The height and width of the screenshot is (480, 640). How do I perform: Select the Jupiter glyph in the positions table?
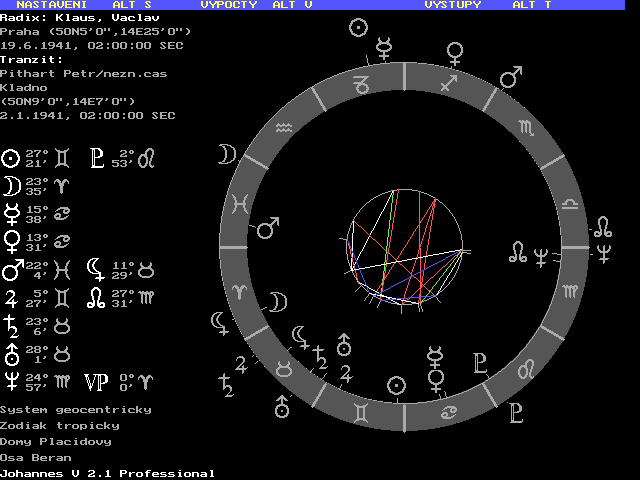(11, 298)
